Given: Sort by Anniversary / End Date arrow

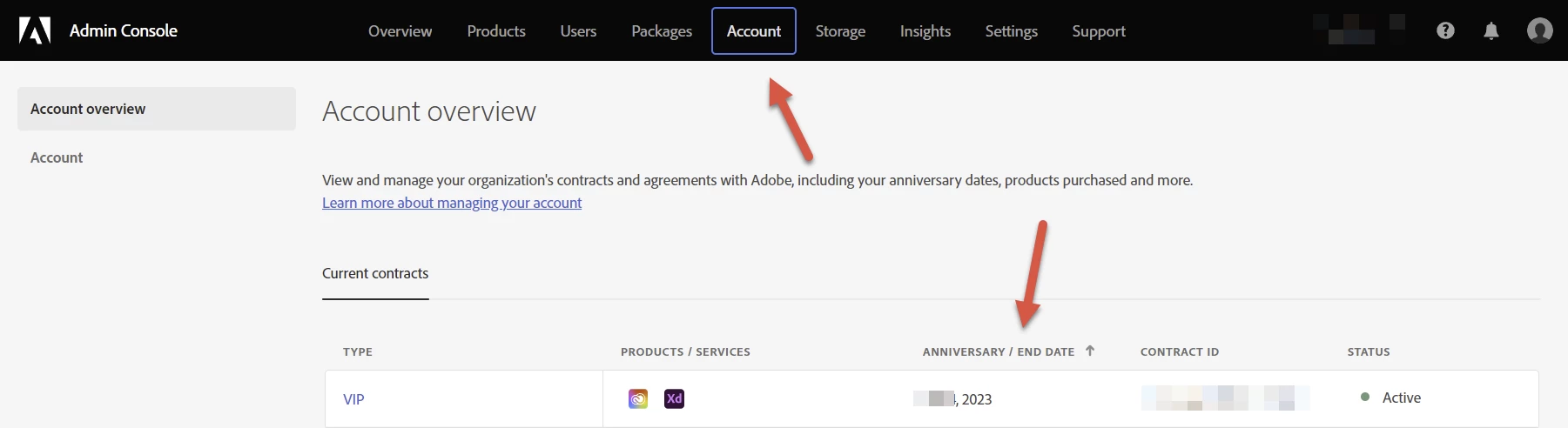Looking at the screenshot, I should (1089, 351).
